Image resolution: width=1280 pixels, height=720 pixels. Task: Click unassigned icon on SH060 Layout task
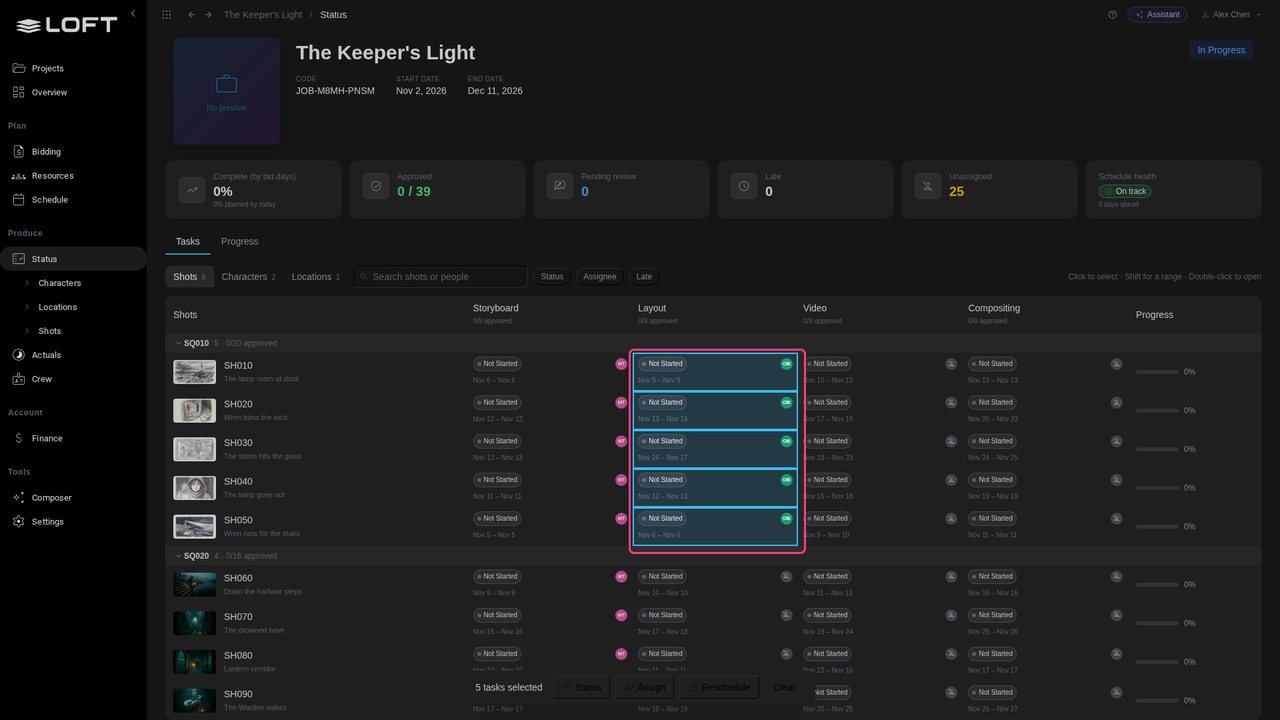[x=786, y=577]
